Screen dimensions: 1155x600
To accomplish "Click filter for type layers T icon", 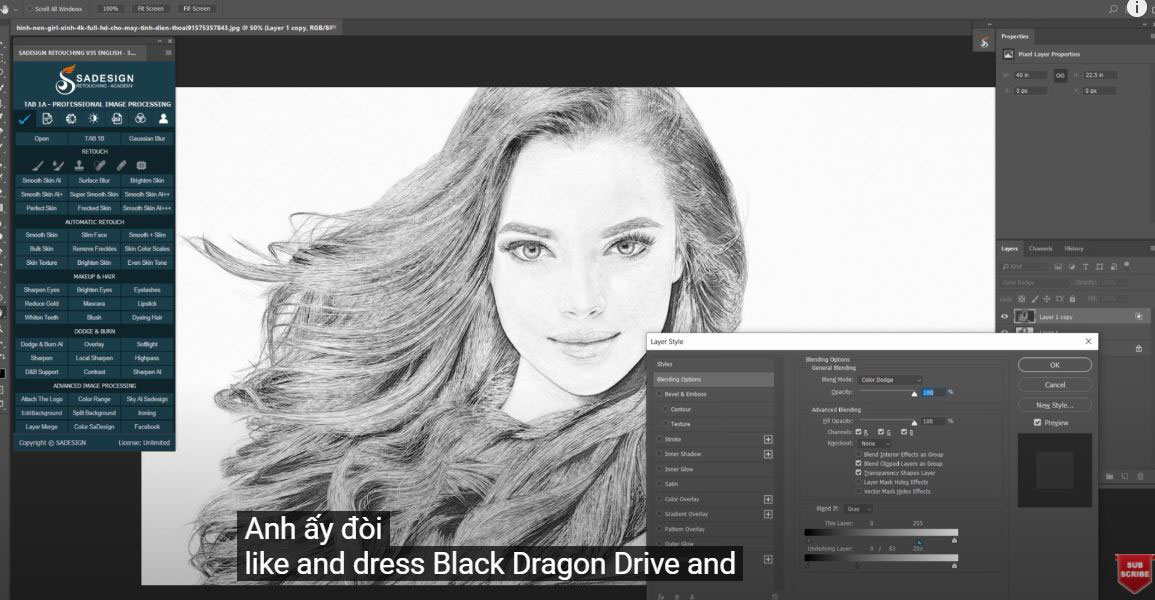I will coord(1086,267).
